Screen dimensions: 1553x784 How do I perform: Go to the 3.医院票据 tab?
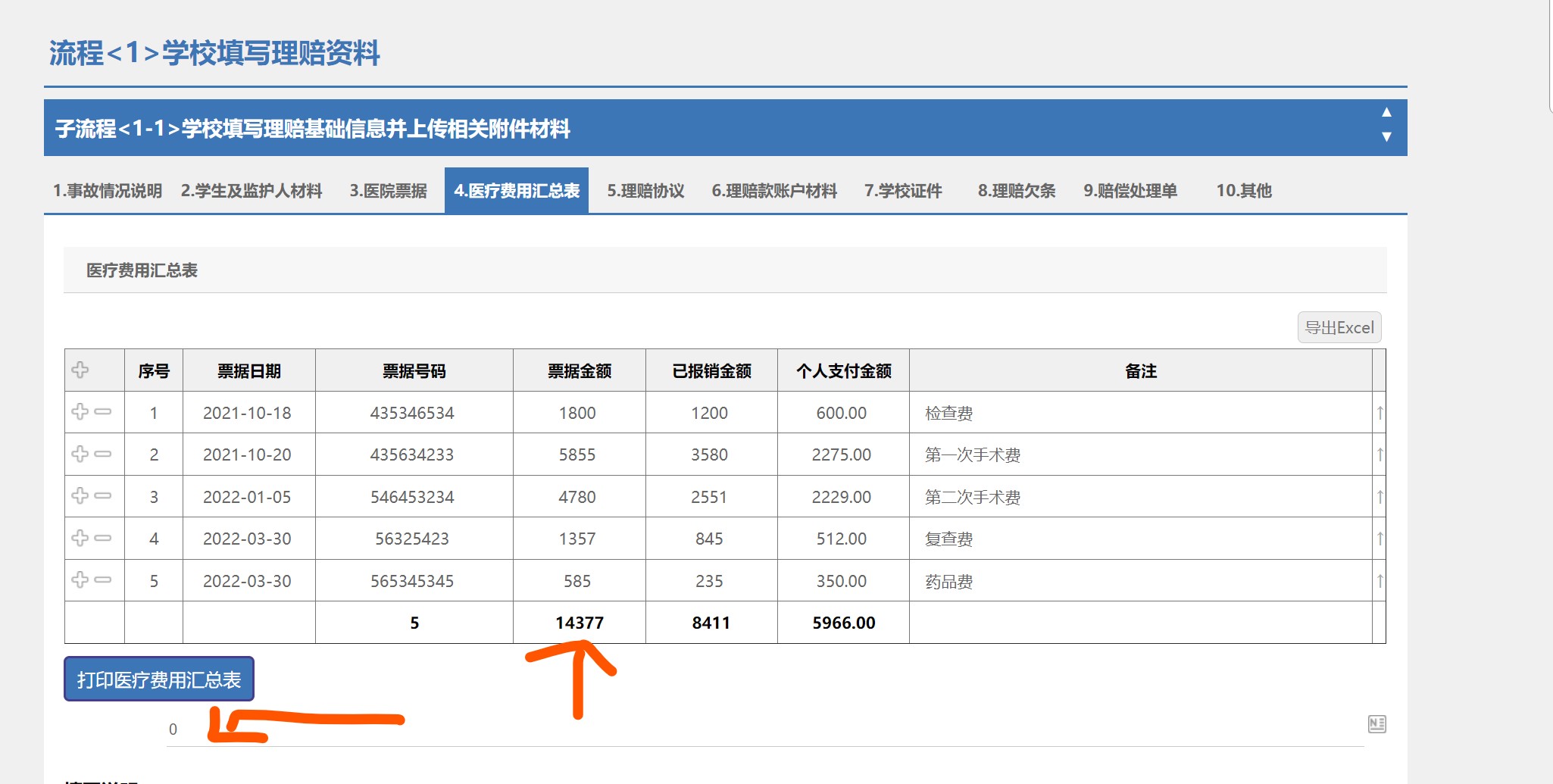[x=388, y=191]
